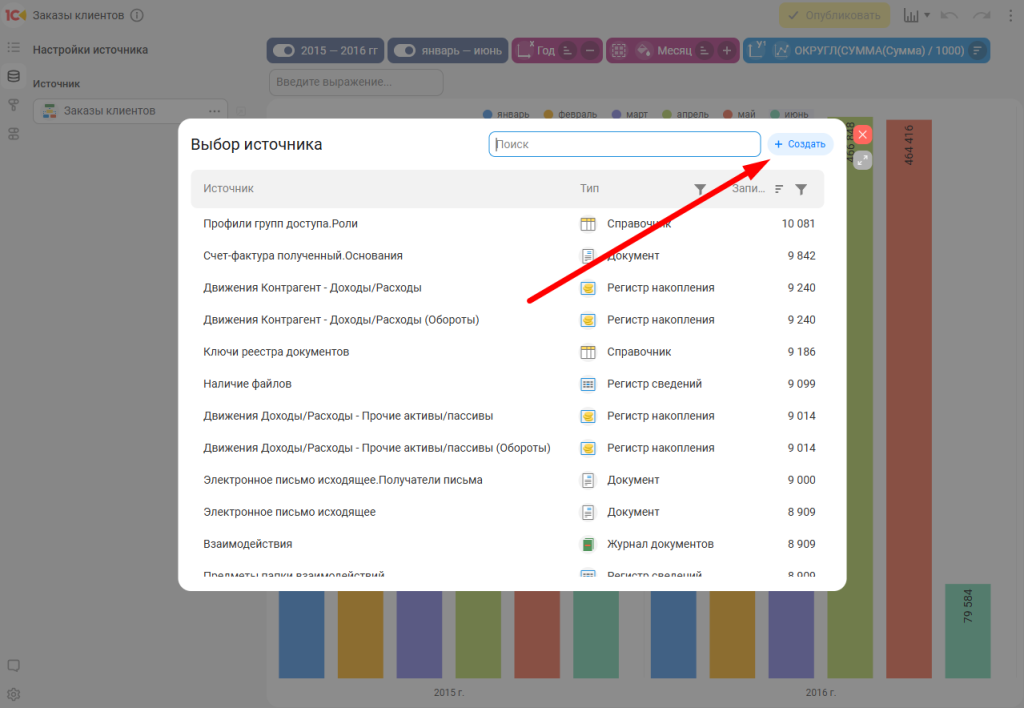Click the январь color dot in the legend
This screenshot has width=1024, height=708.
pyautogui.click(x=487, y=115)
